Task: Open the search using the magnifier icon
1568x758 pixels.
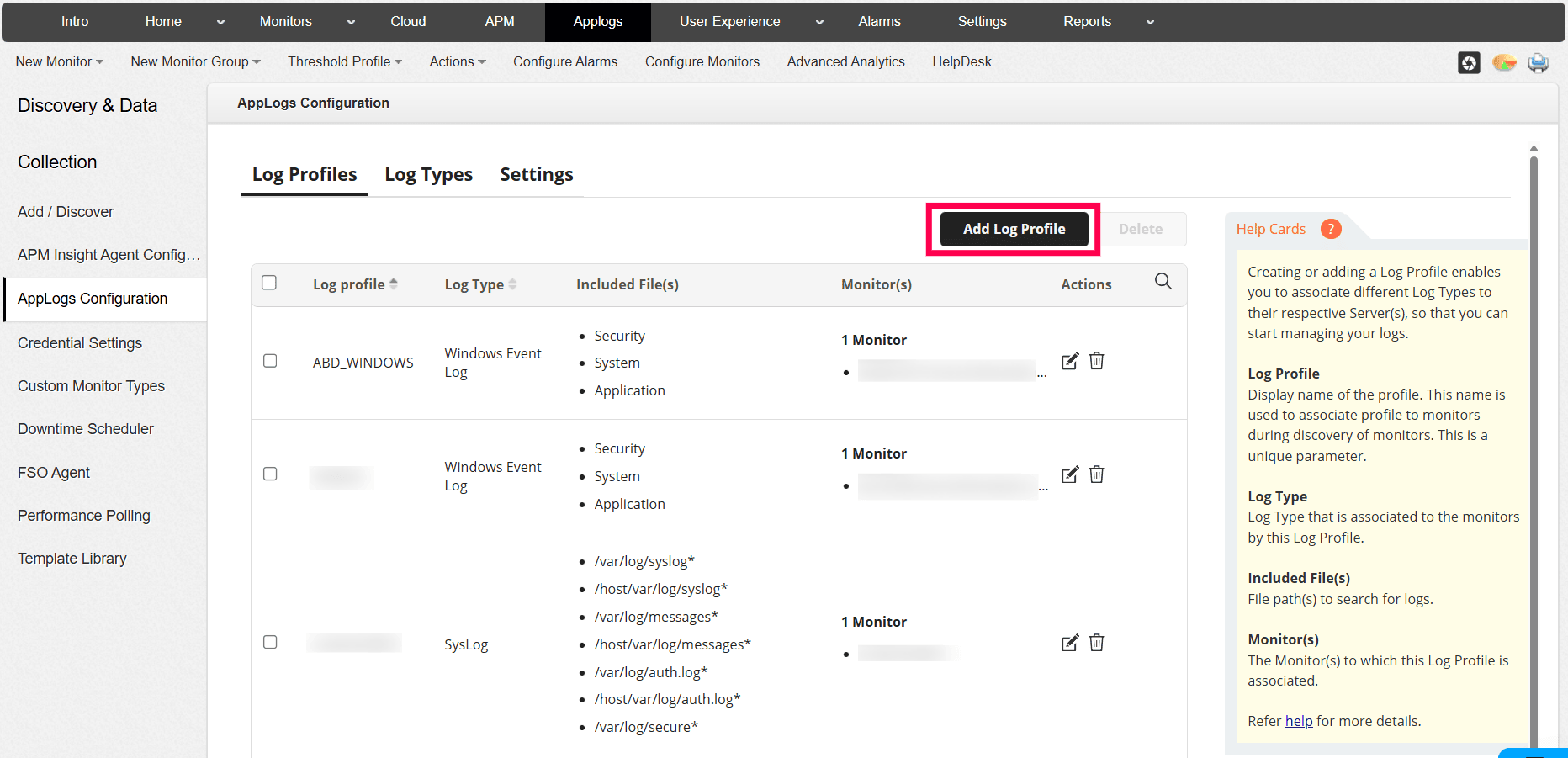Action: click(1163, 282)
